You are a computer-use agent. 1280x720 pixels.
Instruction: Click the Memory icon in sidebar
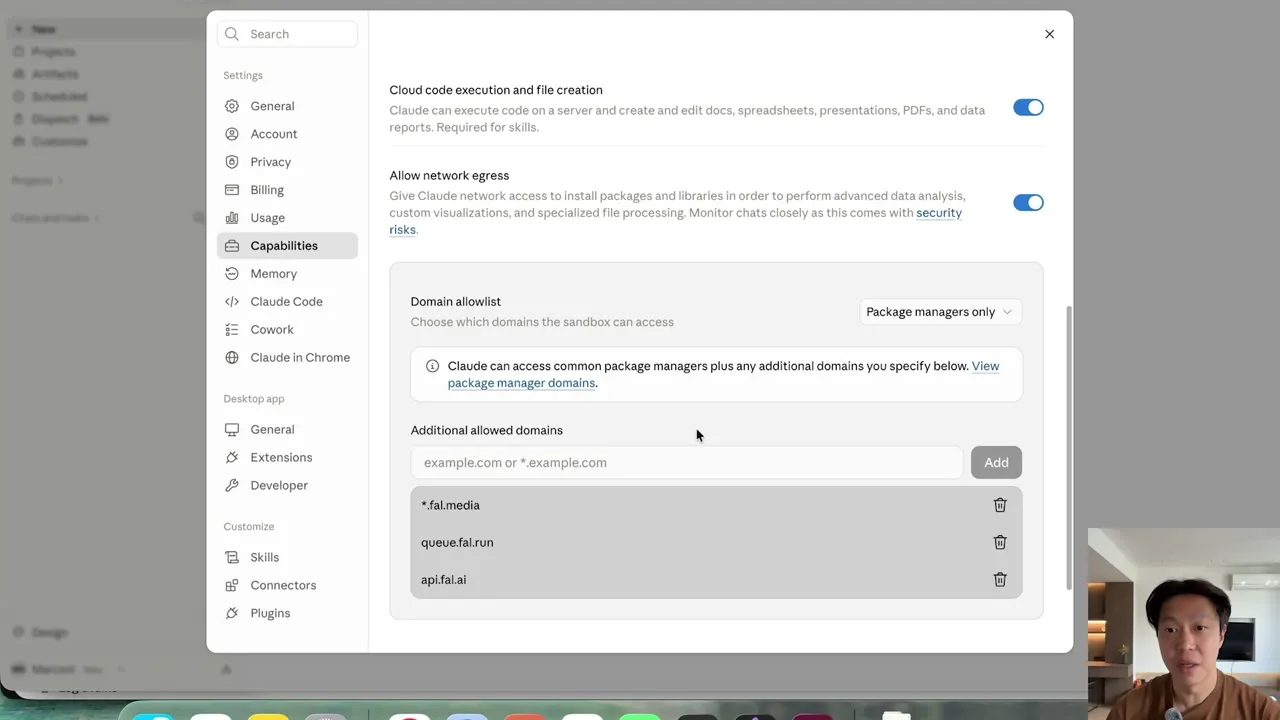click(232, 274)
